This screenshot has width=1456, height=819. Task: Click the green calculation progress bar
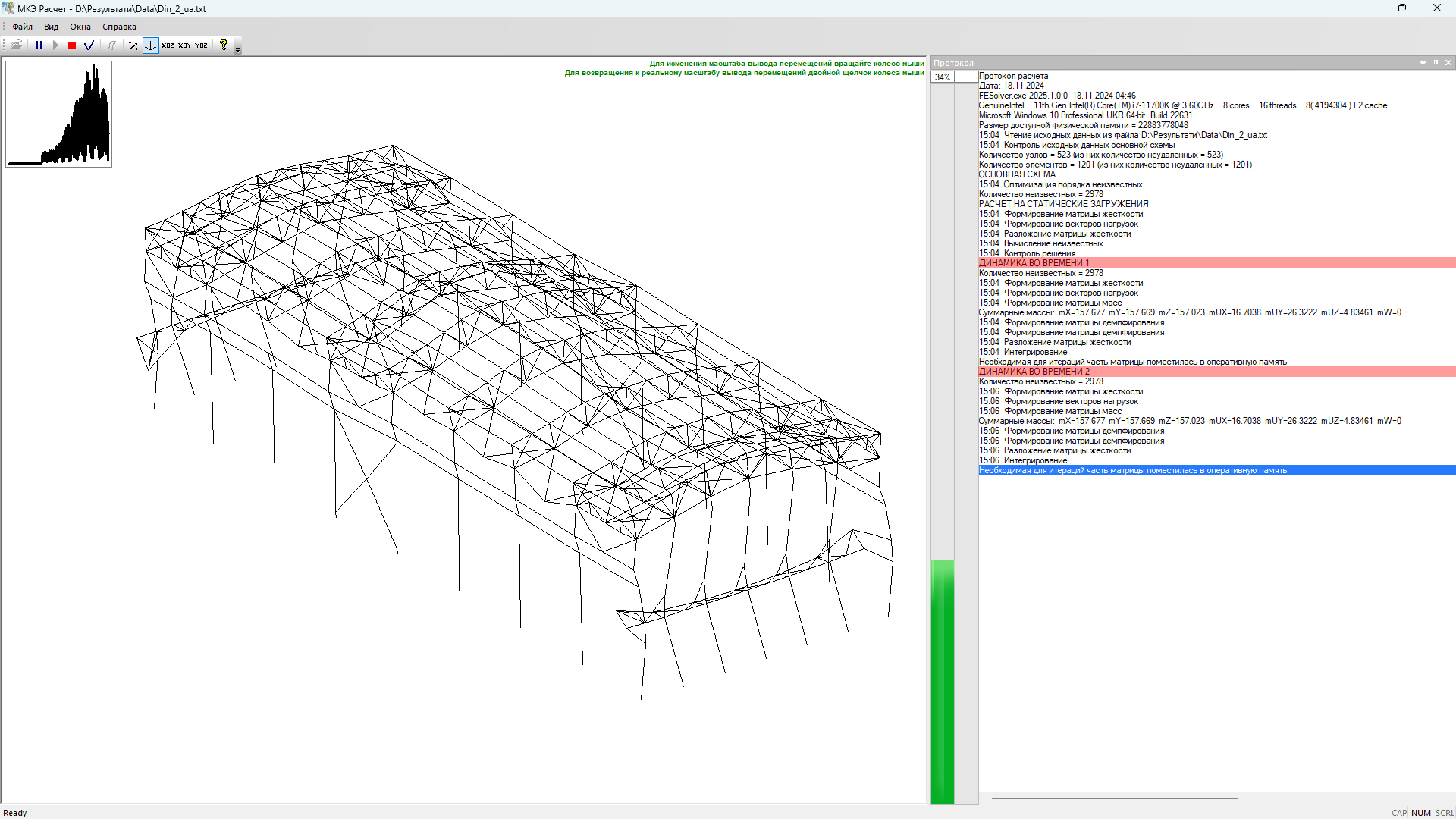tap(943, 681)
